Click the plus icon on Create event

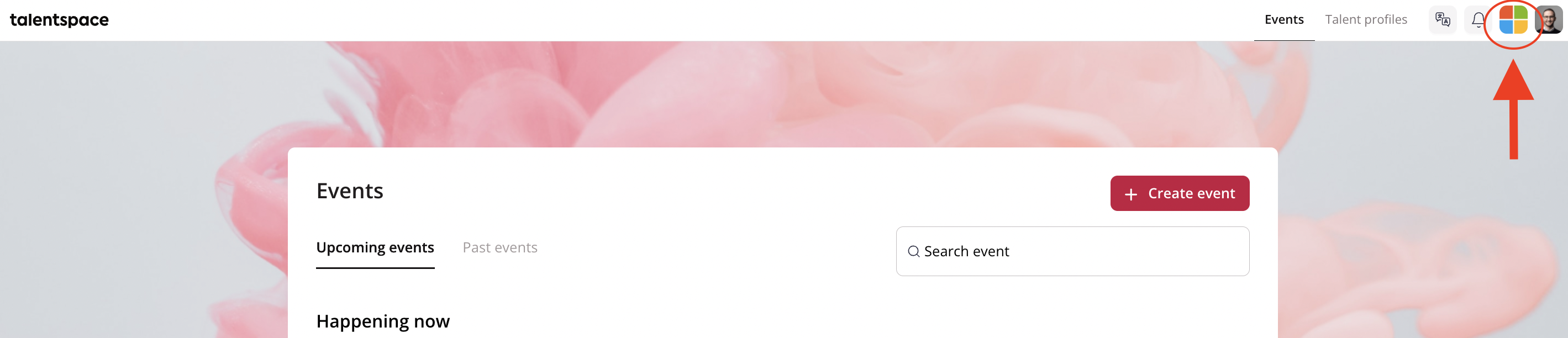click(x=1131, y=194)
